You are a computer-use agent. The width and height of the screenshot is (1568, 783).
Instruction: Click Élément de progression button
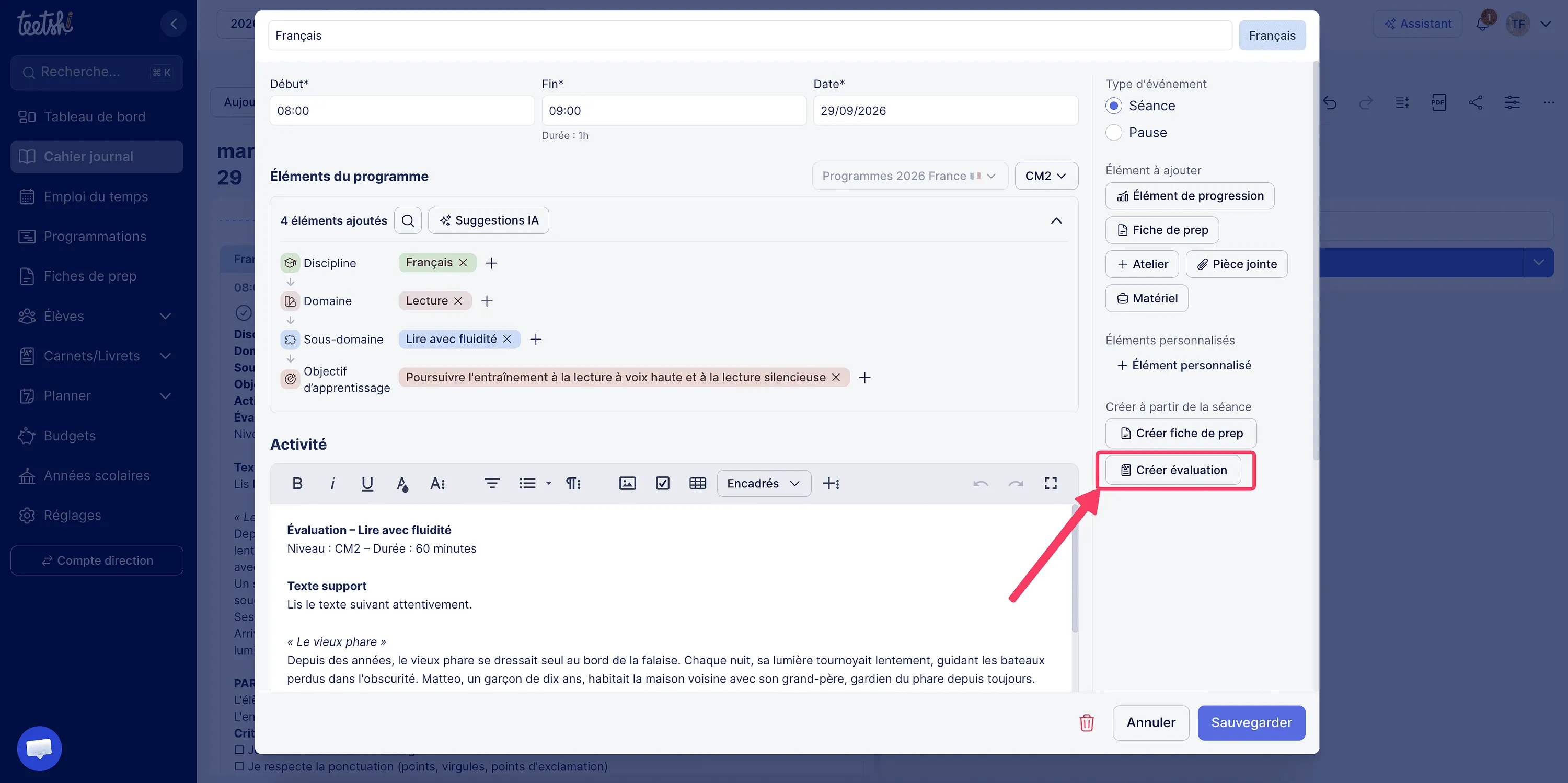coord(1190,196)
